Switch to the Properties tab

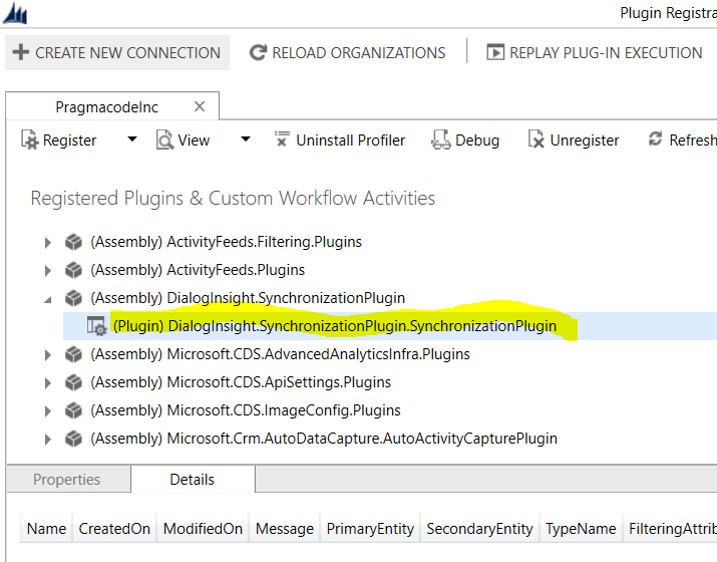tap(67, 479)
